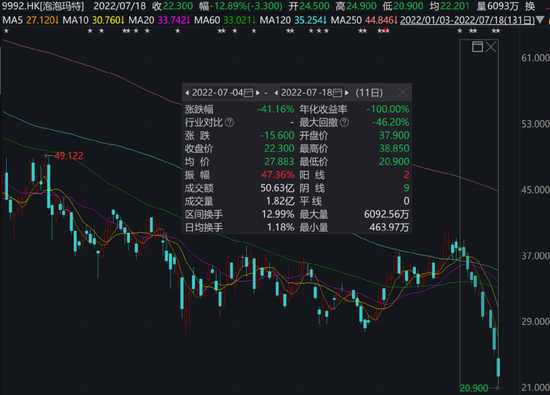Screen dimensions: 550x395
Task: Step start date back with left arrow
Action: 187,93
